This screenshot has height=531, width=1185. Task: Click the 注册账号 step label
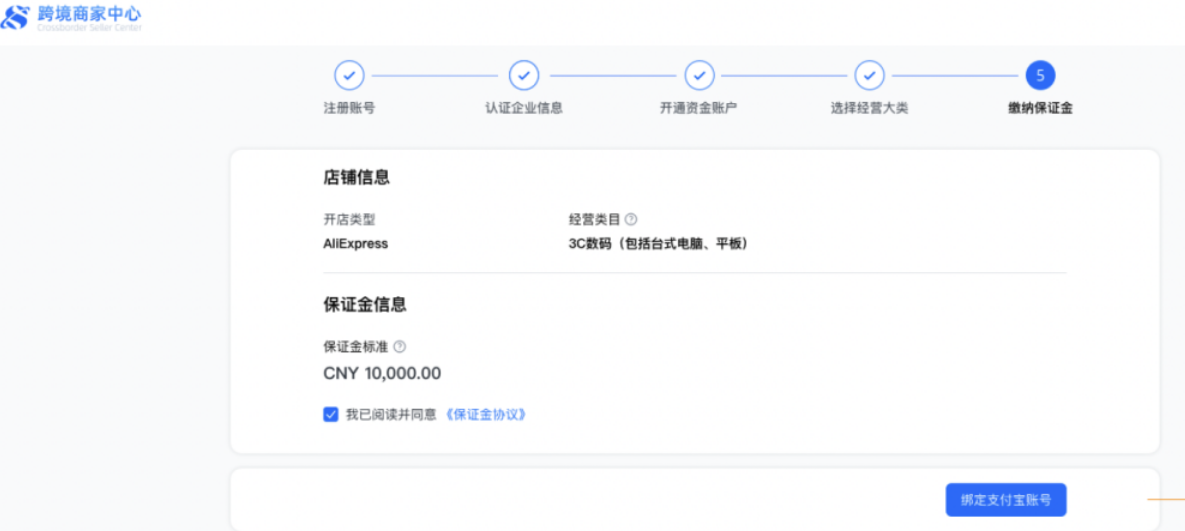click(349, 108)
